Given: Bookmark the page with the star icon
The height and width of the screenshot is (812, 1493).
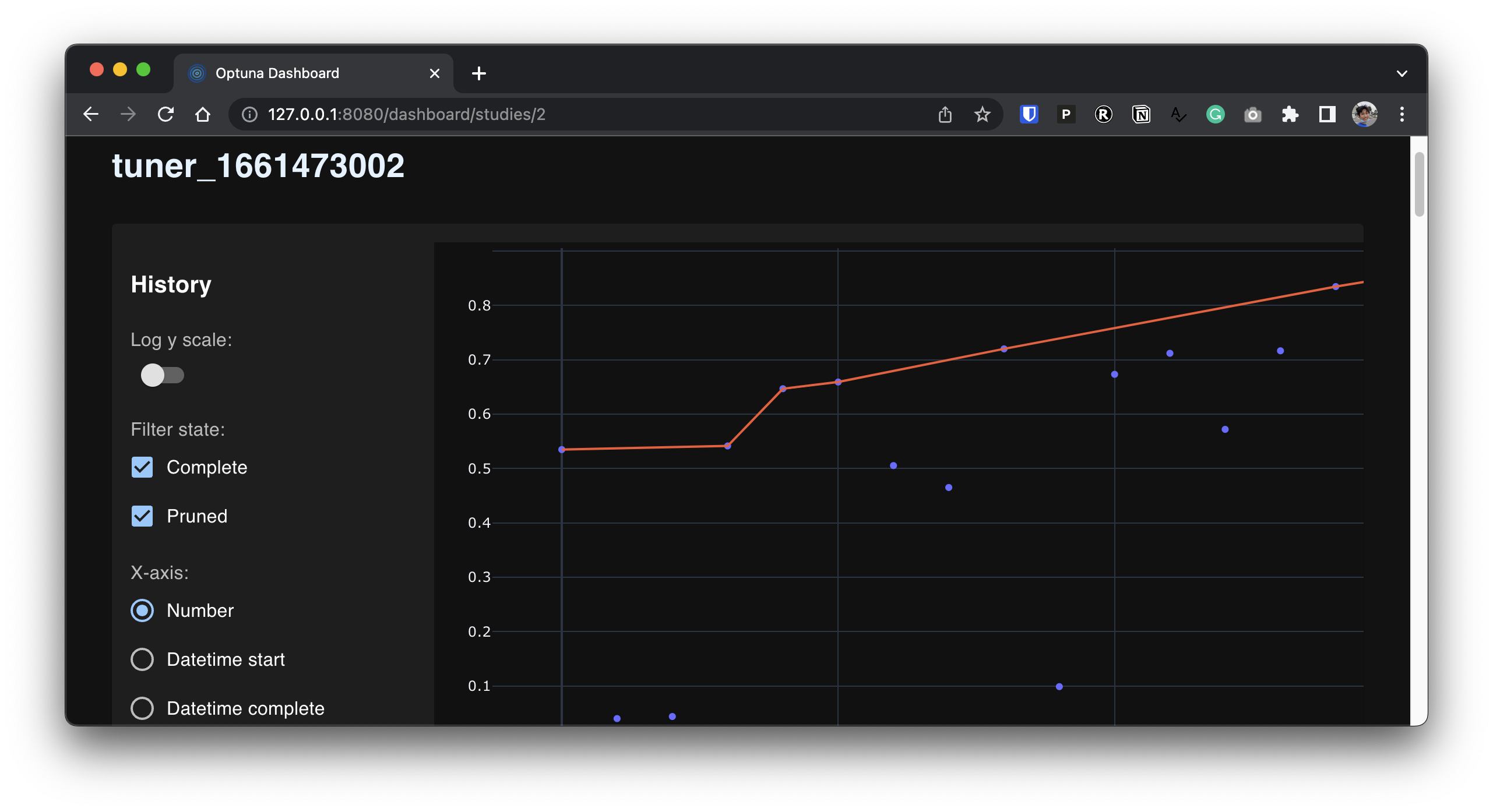Looking at the screenshot, I should pyautogui.click(x=982, y=114).
